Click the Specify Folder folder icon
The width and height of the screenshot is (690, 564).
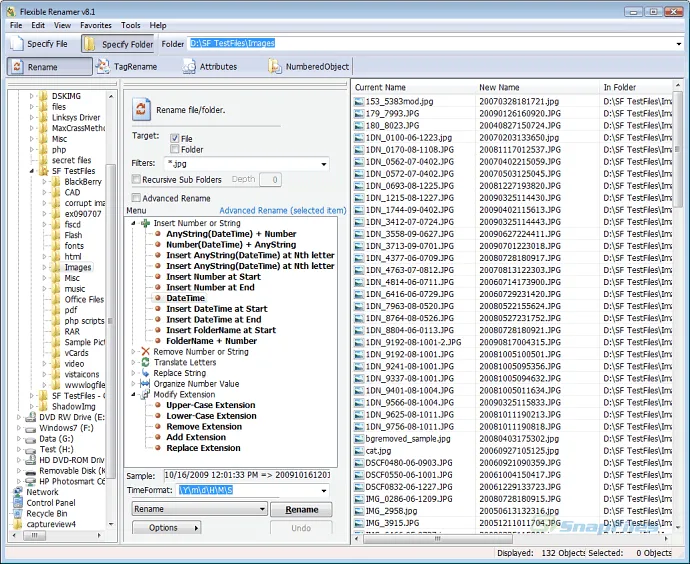[x=89, y=44]
